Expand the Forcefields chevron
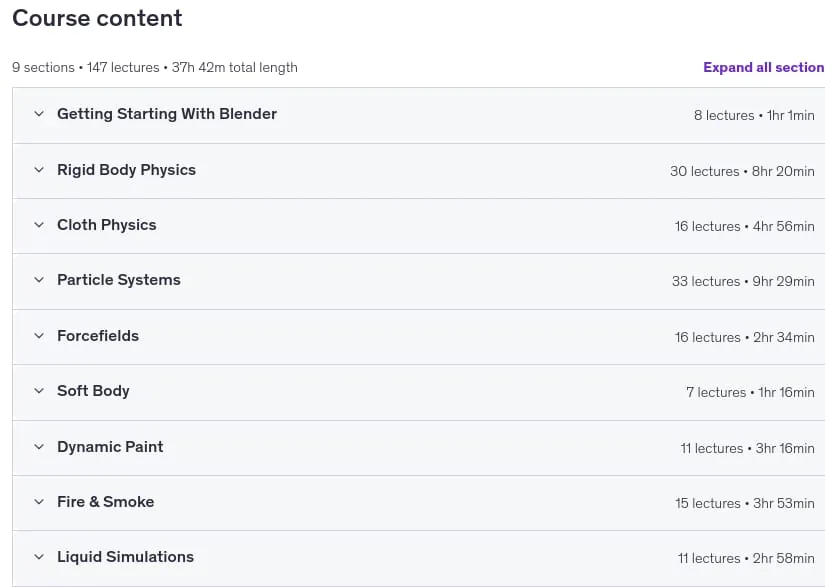The image size is (825, 587). (39, 336)
